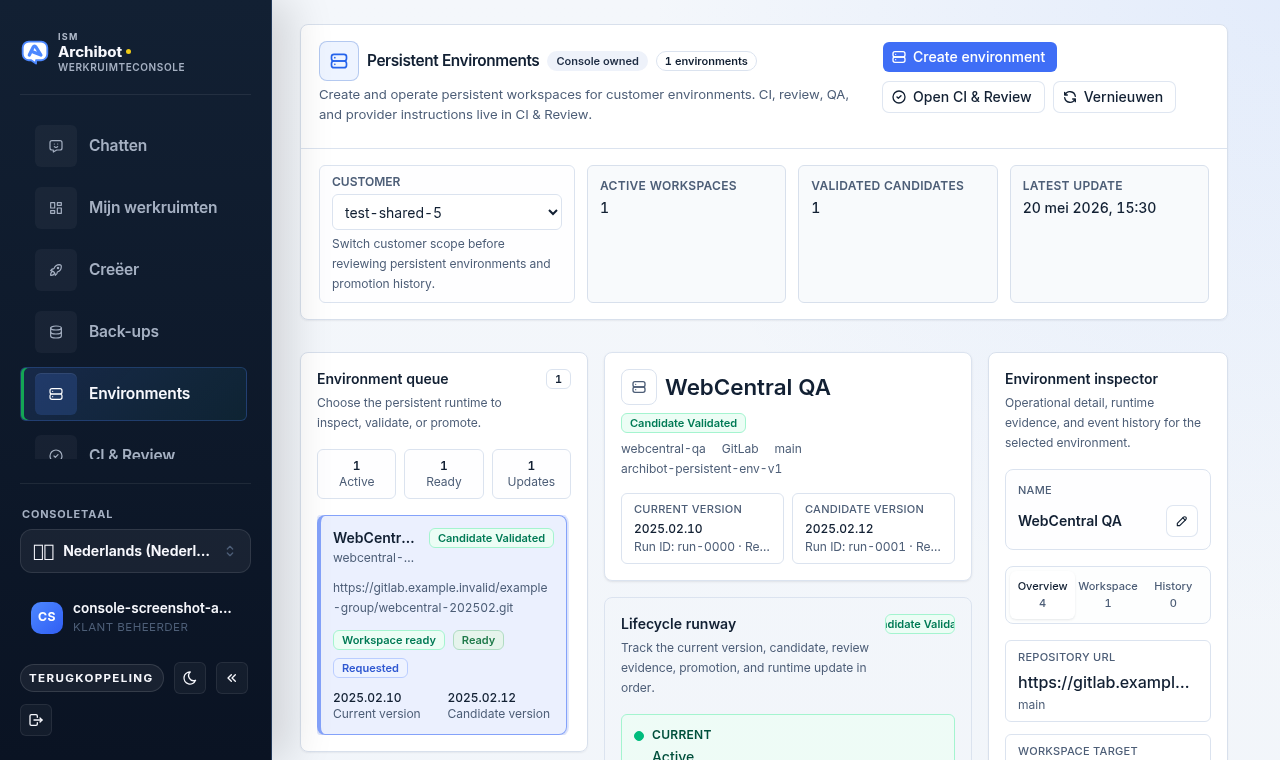This screenshot has width=1280, height=760.
Task: Click the Workspace Target field label
Action: click(x=1077, y=751)
